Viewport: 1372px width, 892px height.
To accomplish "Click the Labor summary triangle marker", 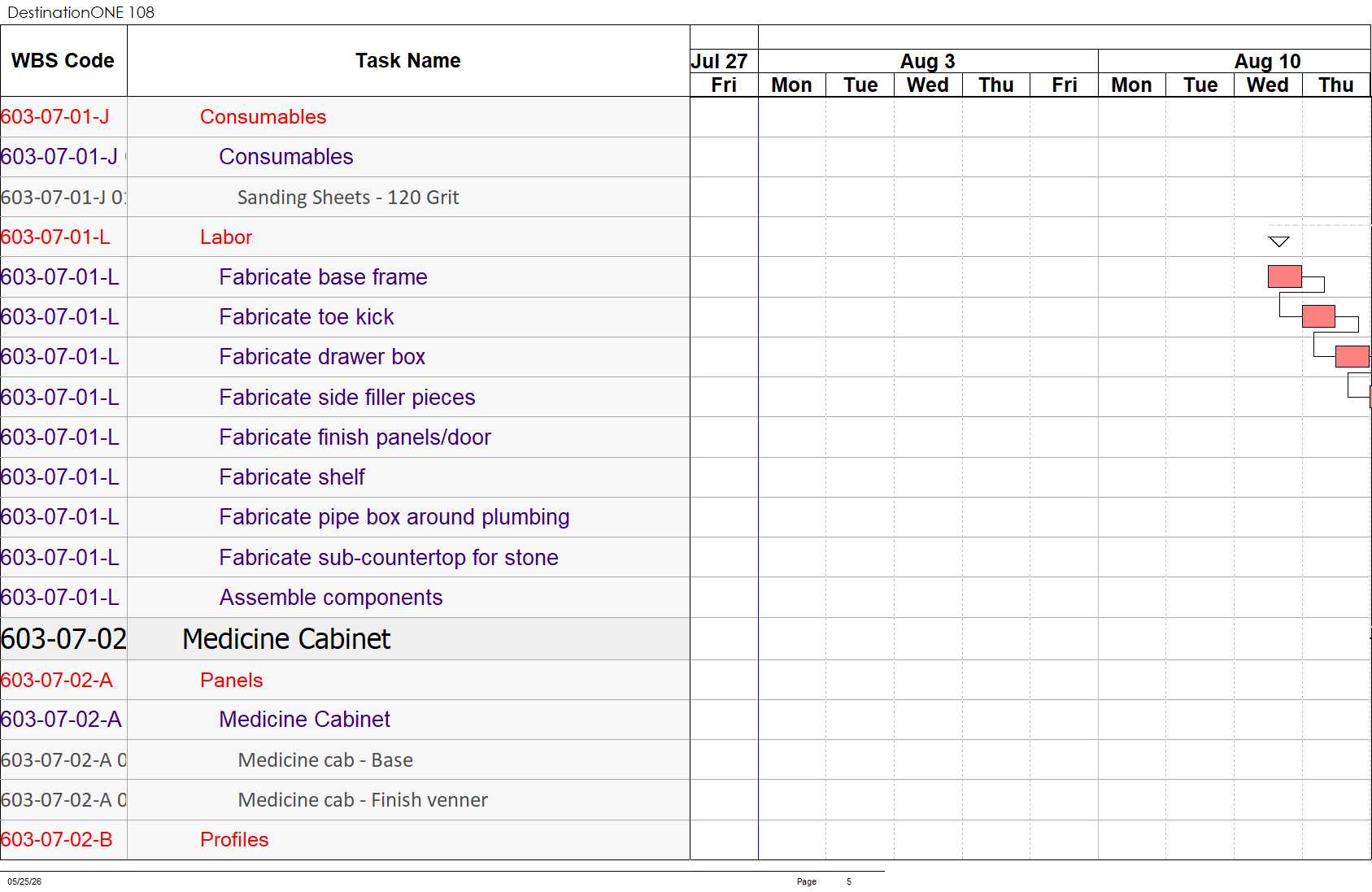I will (x=1278, y=241).
